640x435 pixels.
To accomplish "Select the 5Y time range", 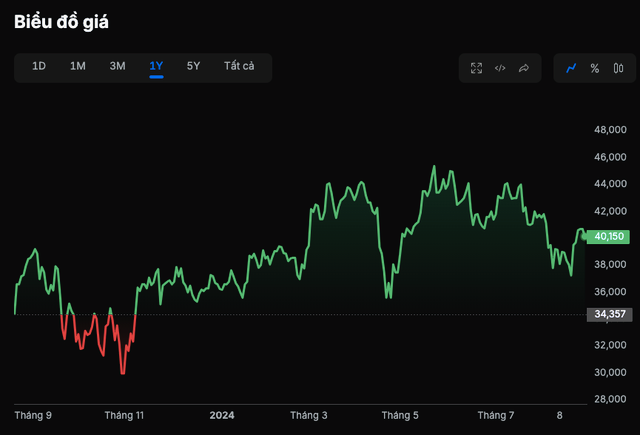I will coord(193,66).
